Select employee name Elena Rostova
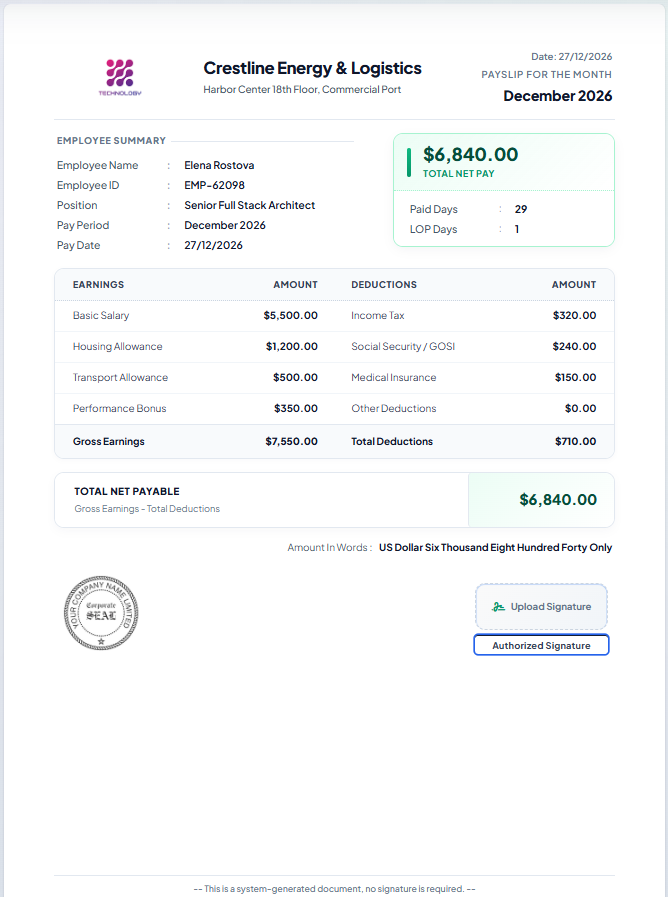Image resolution: width=668 pixels, height=897 pixels. pos(219,165)
